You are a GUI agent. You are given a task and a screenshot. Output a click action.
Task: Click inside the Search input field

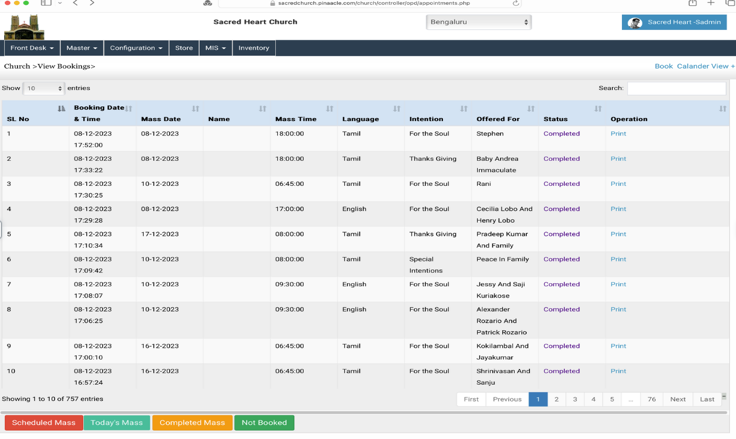(677, 88)
